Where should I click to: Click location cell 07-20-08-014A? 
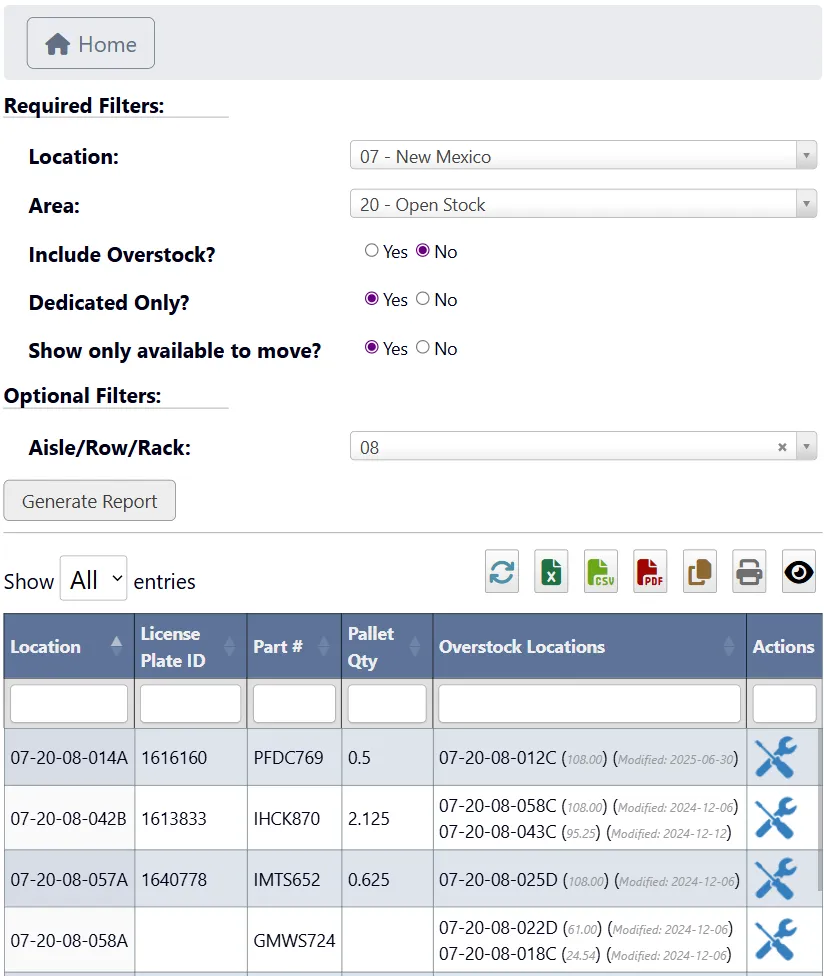click(x=69, y=758)
